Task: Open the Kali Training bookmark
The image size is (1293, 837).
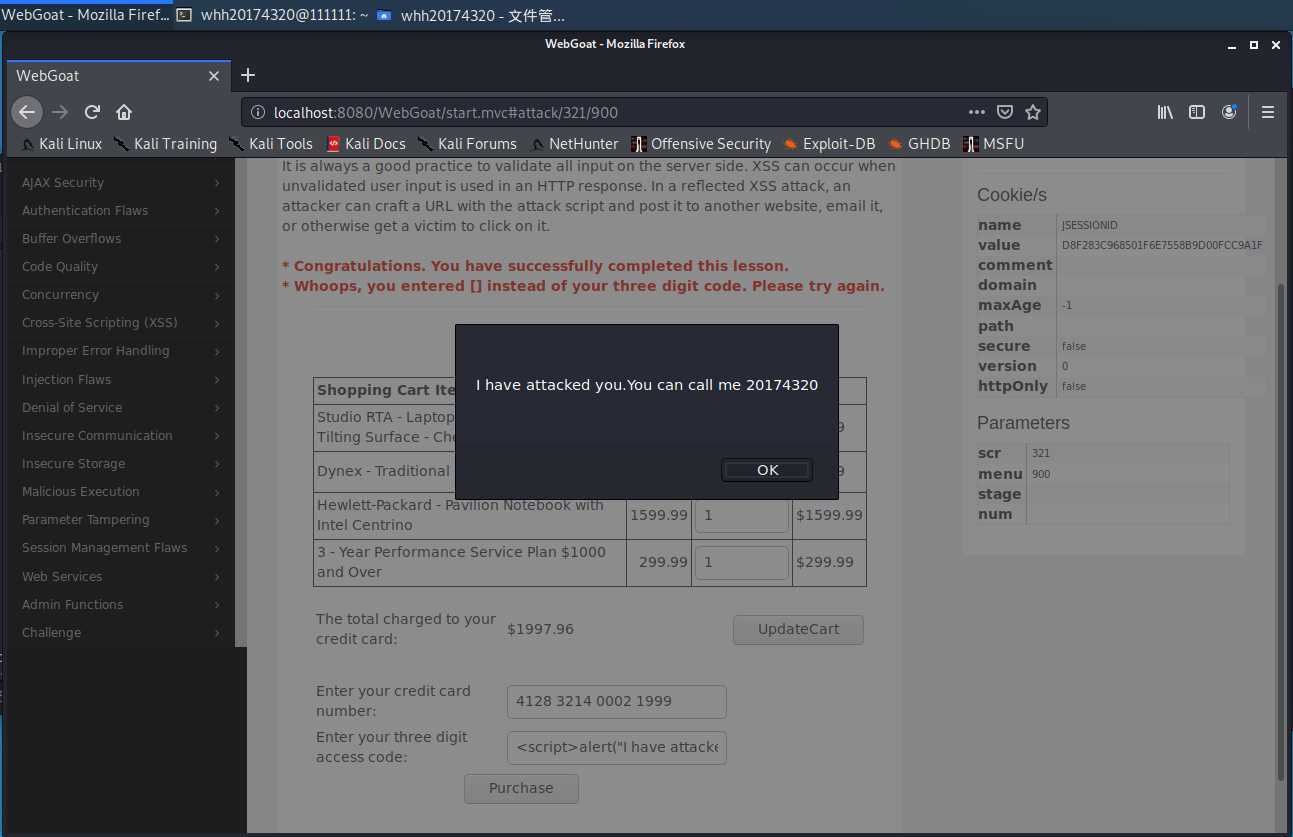Action: click(165, 144)
